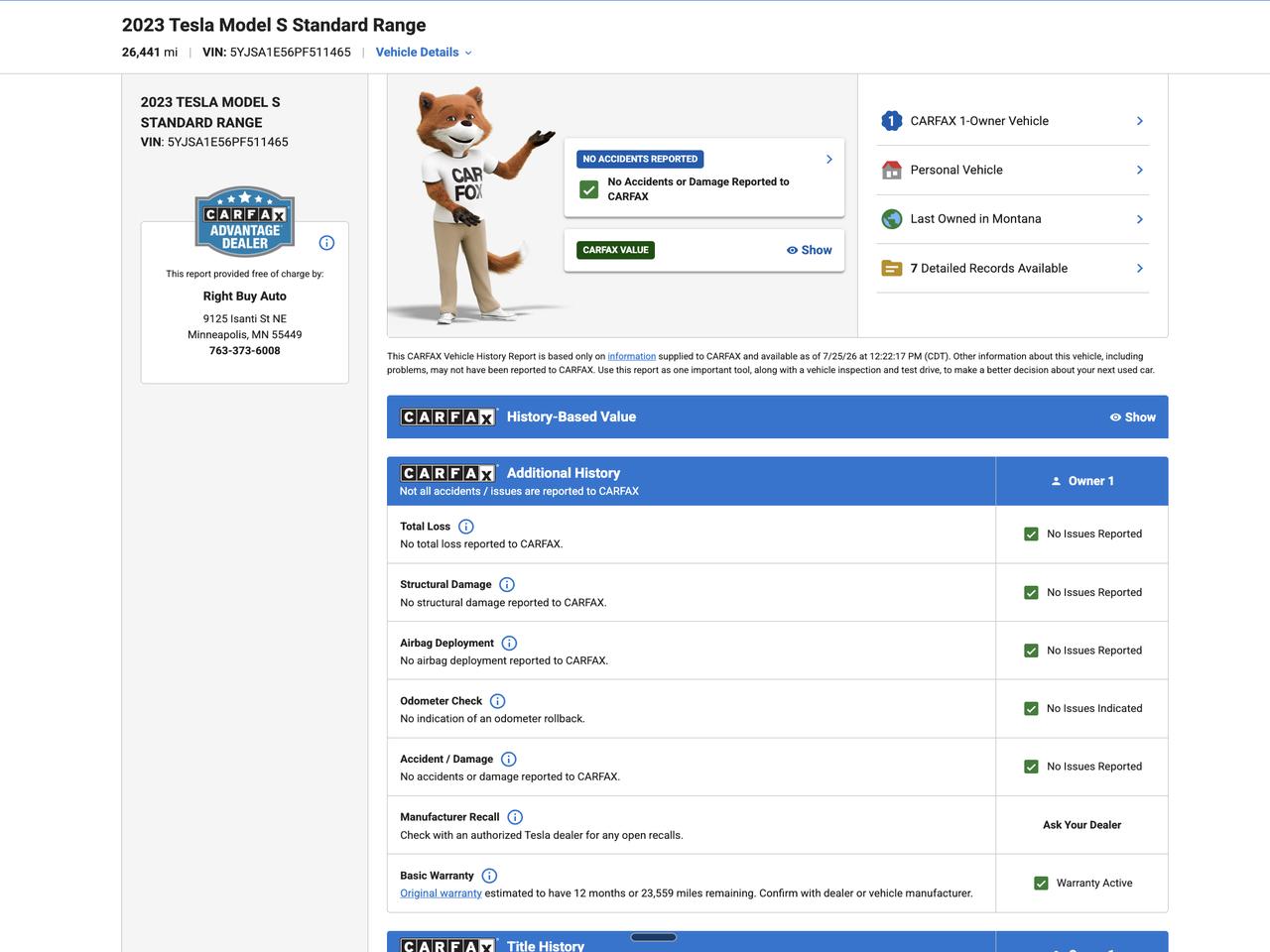1270x952 pixels.
Task: Follow the Original warranty link
Action: coord(441,893)
